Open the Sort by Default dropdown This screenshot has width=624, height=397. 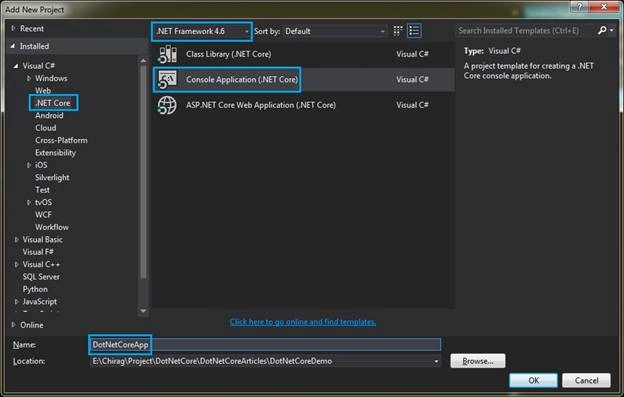coord(335,31)
